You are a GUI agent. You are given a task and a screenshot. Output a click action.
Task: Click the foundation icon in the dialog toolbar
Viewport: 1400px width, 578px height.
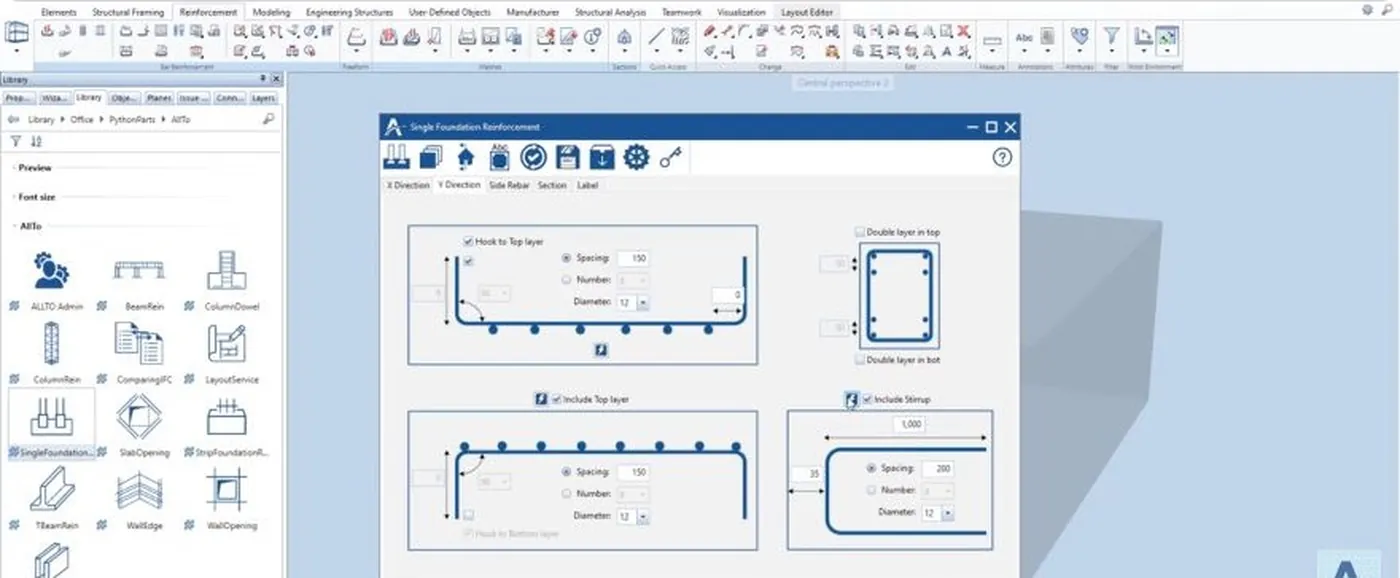click(397, 157)
